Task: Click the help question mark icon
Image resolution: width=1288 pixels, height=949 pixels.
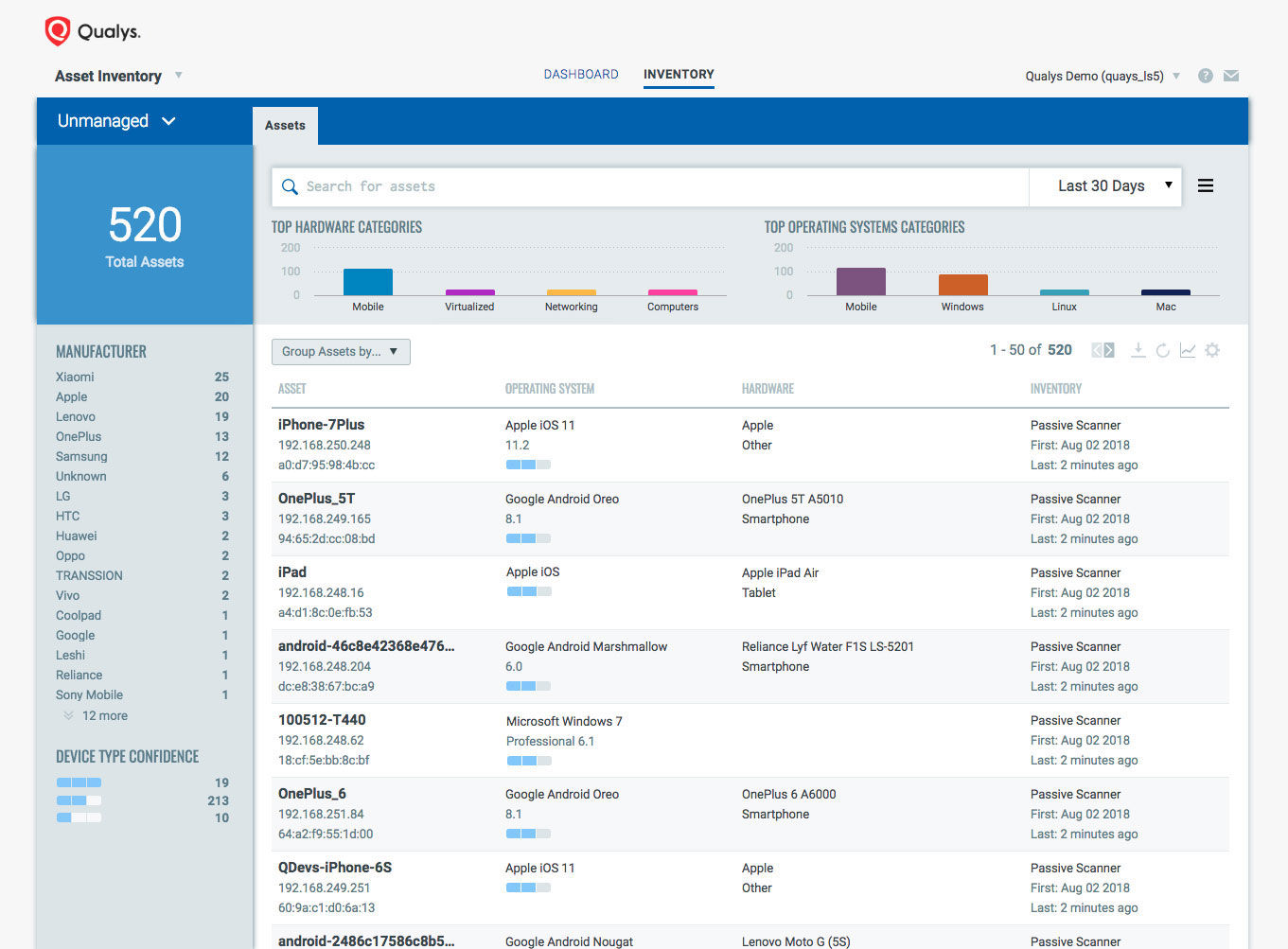Action: pos(1205,76)
